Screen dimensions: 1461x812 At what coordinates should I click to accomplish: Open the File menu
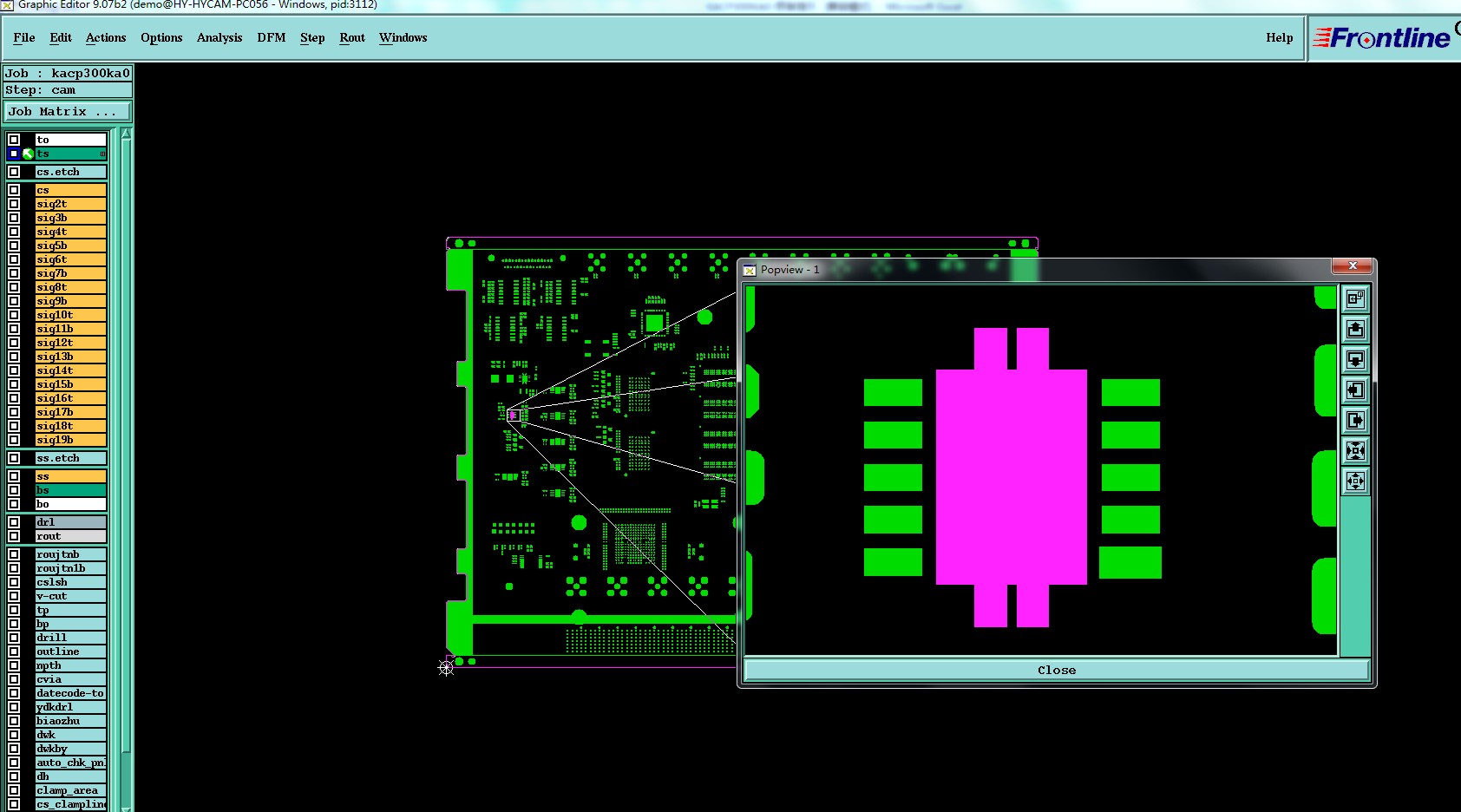[24, 37]
